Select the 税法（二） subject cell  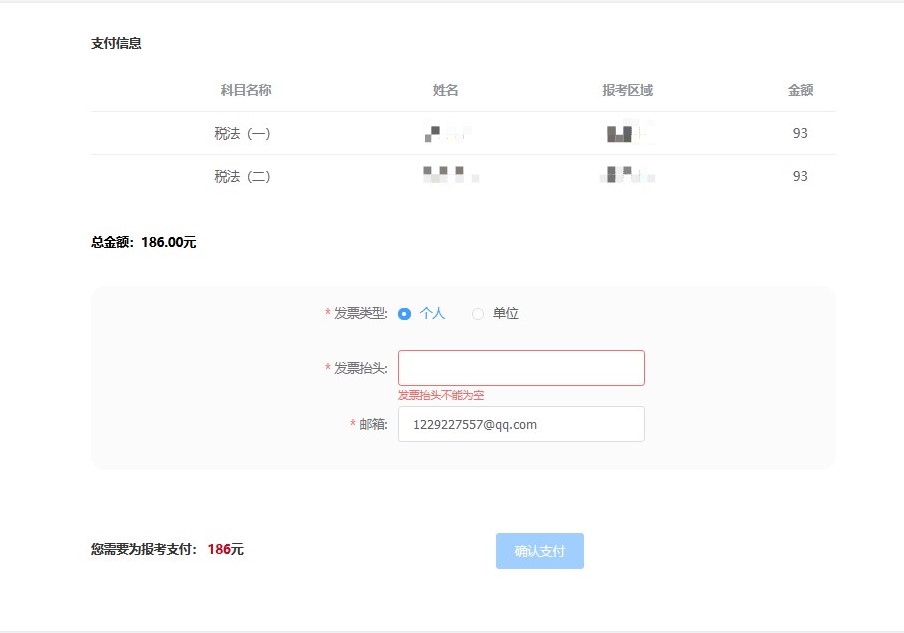pyautogui.click(x=242, y=176)
